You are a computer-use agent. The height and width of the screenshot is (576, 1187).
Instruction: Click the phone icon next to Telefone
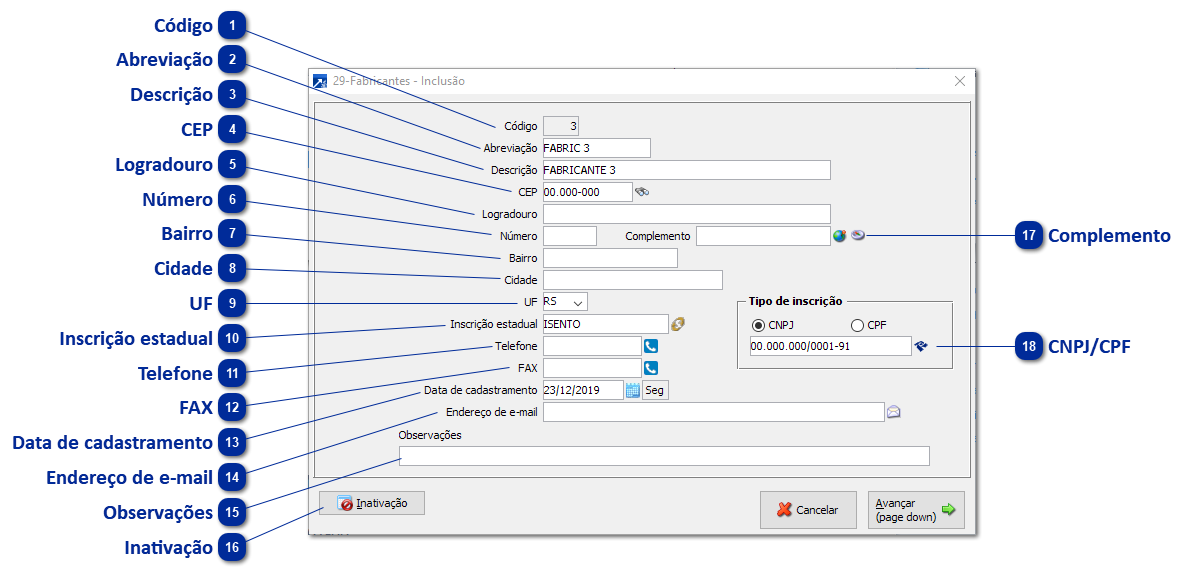click(x=650, y=346)
